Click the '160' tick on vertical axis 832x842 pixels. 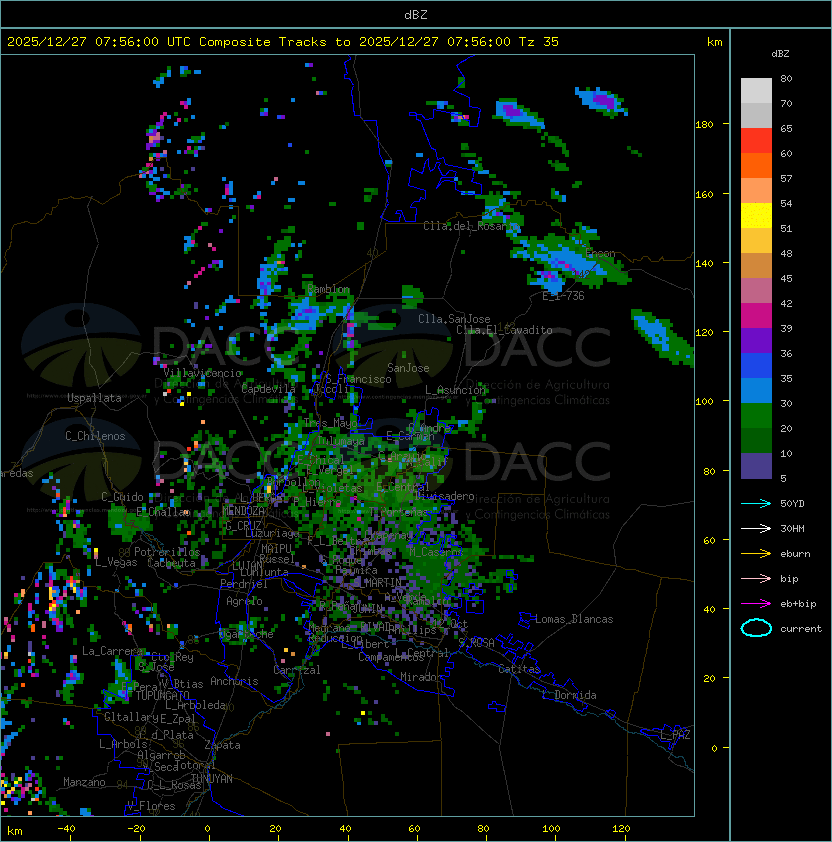(704, 194)
